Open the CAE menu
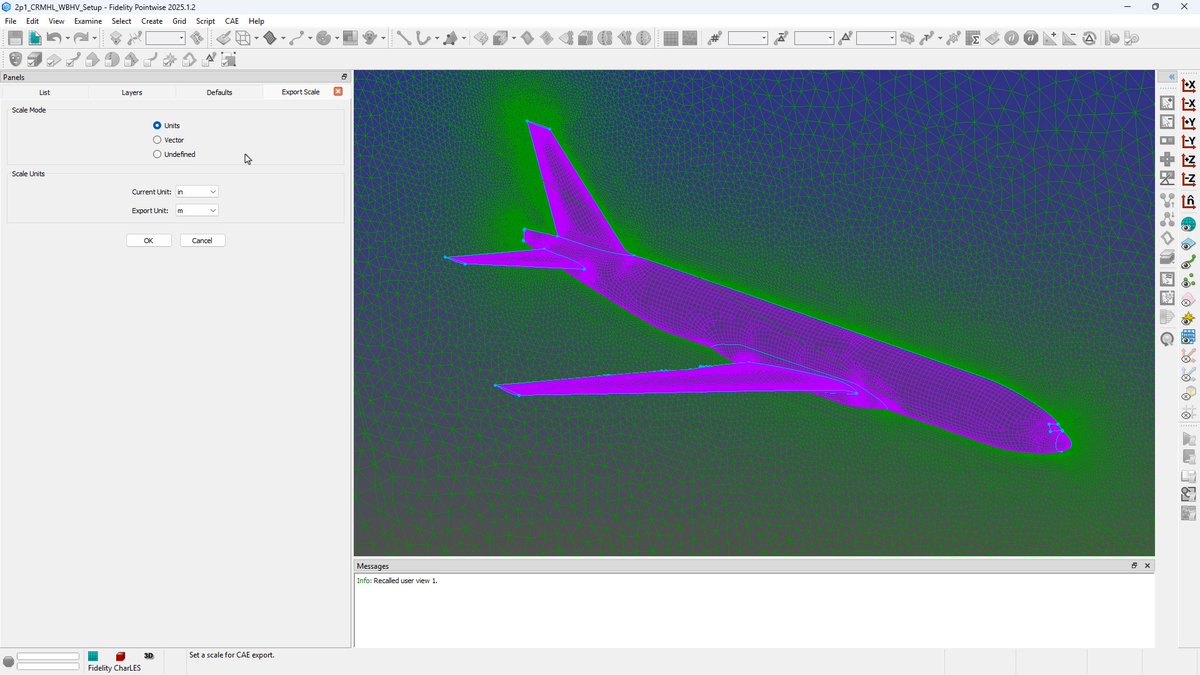This screenshot has width=1200, height=675. tap(232, 21)
